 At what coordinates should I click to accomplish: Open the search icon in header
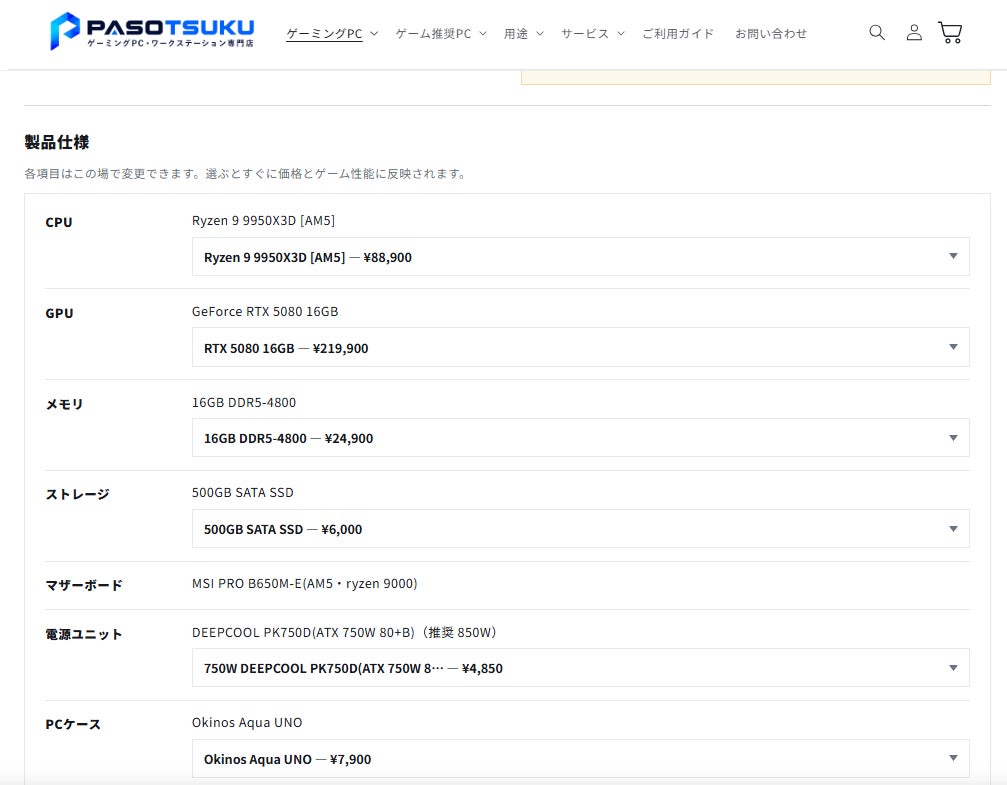(877, 32)
